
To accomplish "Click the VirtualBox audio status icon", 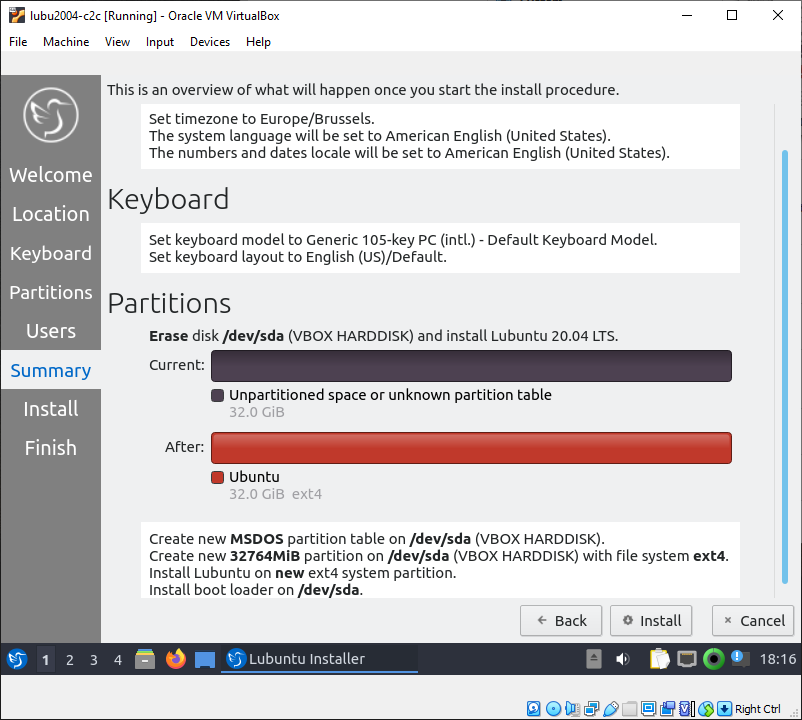I will tap(572, 707).
